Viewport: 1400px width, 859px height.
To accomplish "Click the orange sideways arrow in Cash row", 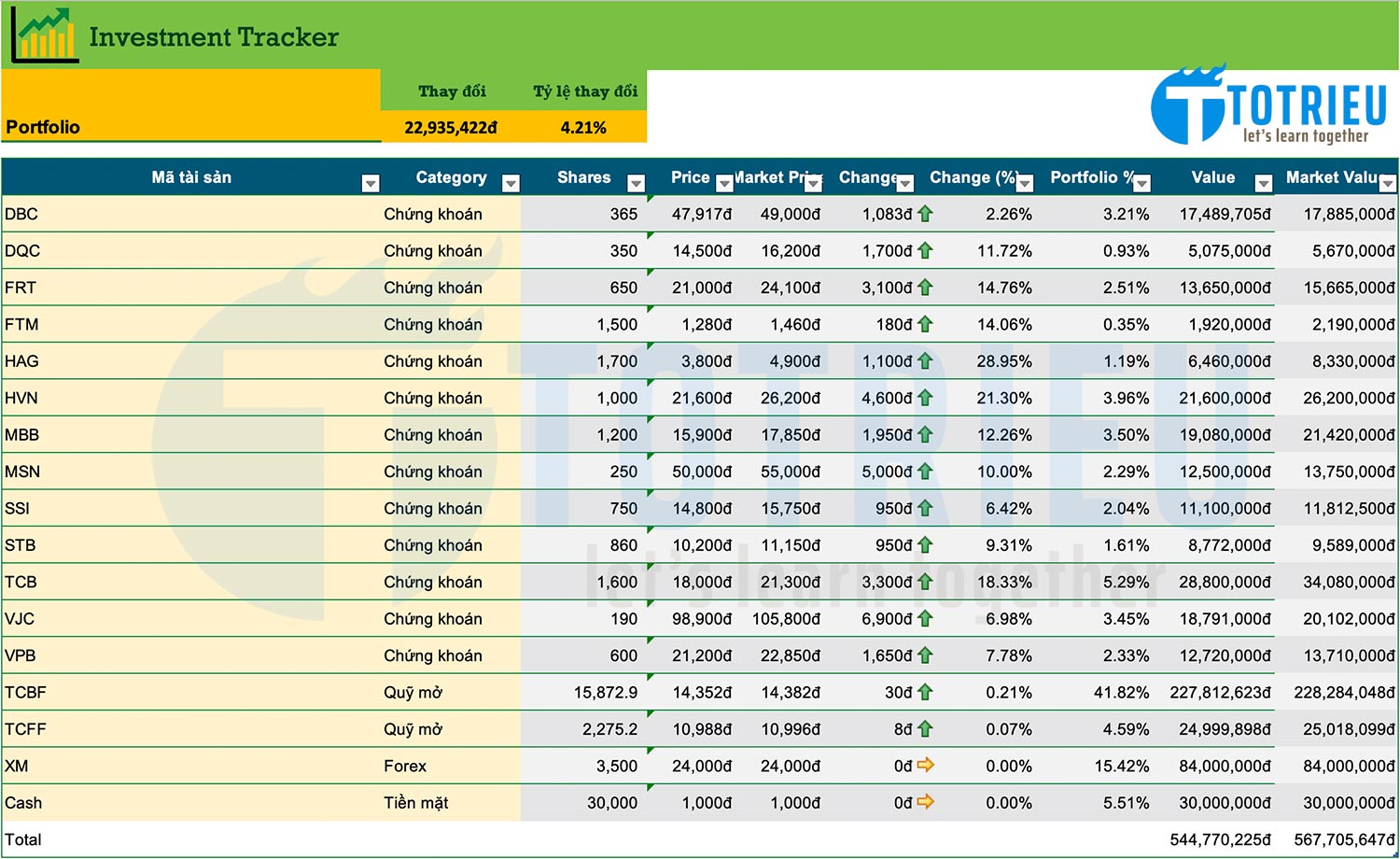I will (x=925, y=802).
